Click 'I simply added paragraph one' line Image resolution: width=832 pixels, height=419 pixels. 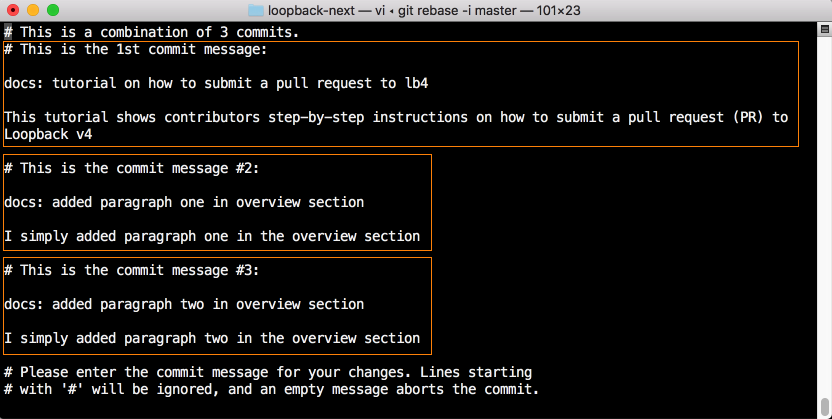[x=212, y=236]
